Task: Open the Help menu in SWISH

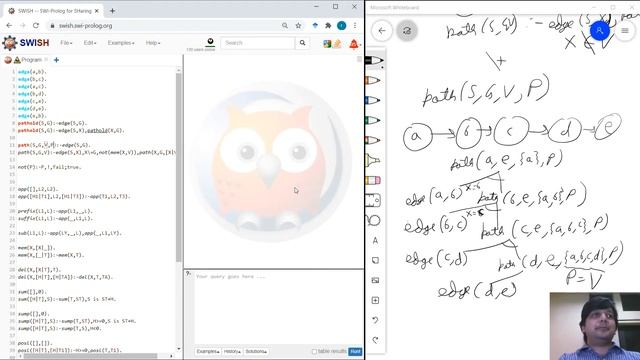Action: click(153, 43)
